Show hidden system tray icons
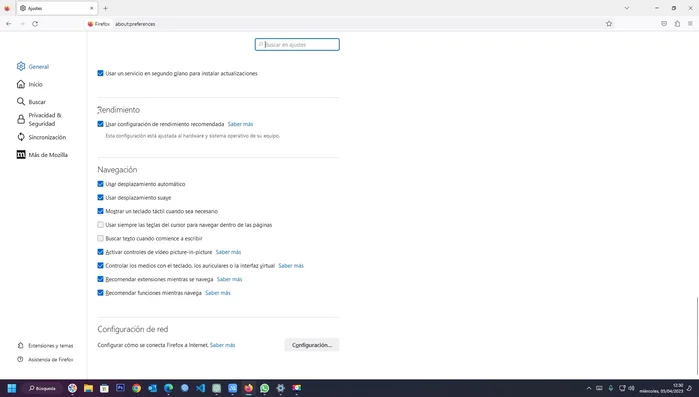The image size is (699, 397). coord(588,388)
